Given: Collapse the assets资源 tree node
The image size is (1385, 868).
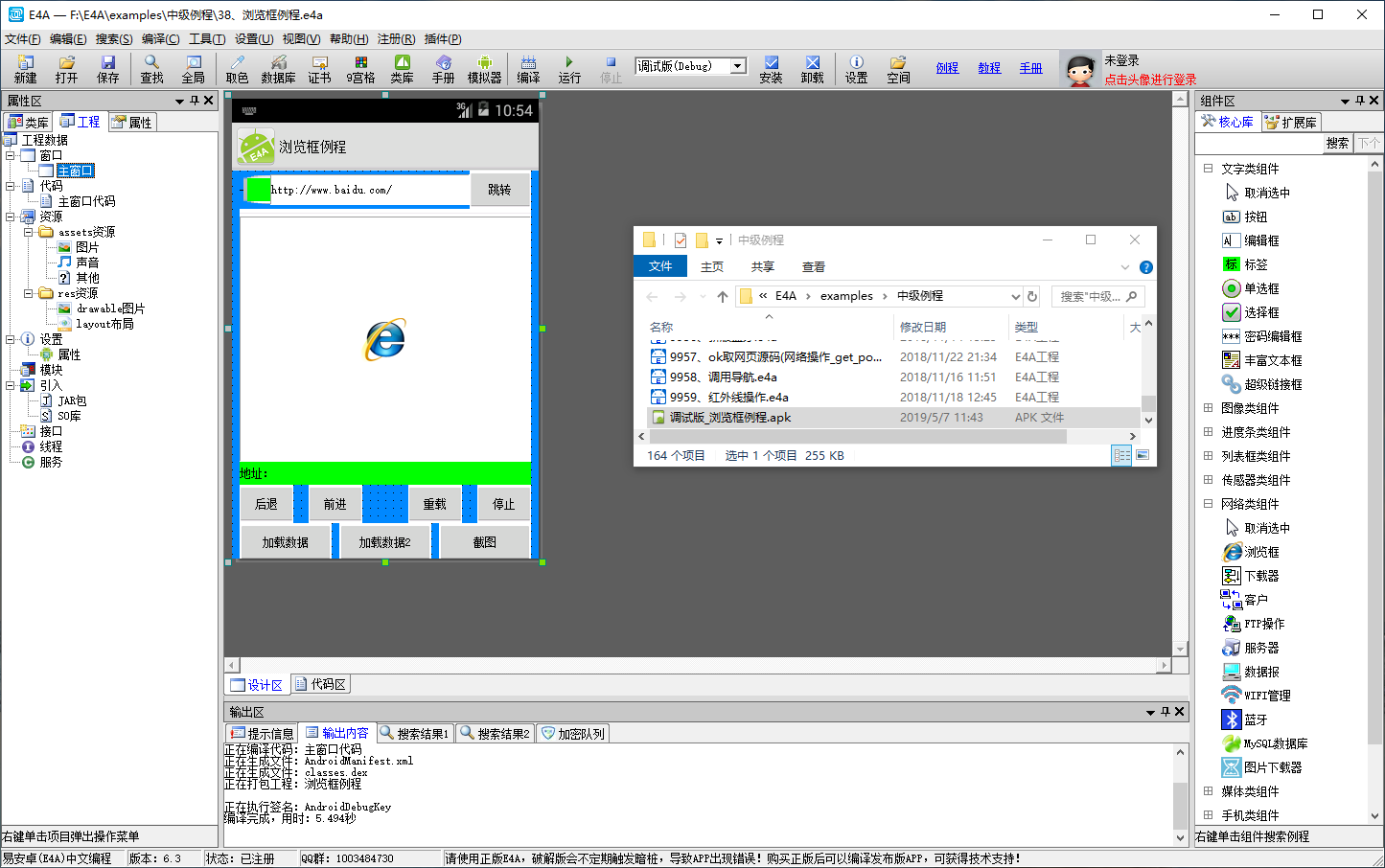Looking at the screenshot, I should coord(28,232).
